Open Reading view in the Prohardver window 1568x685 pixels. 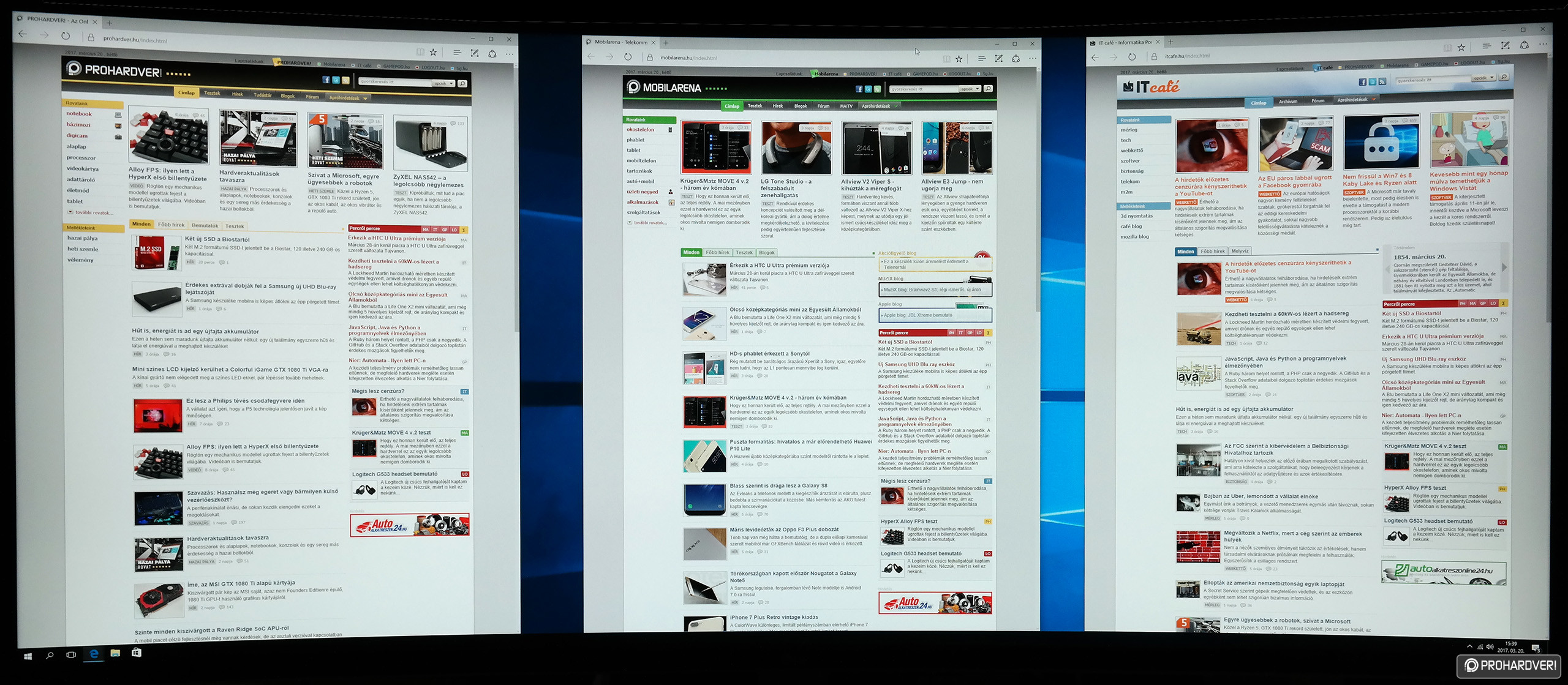[420, 52]
